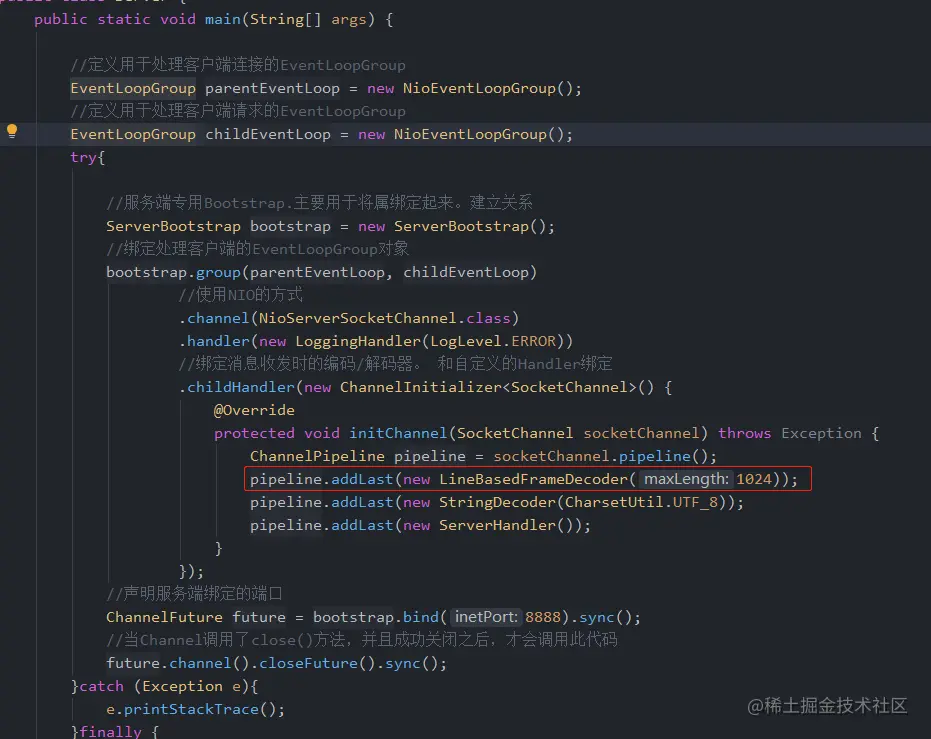931x739 pixels.
Task: Click the "ChannelInitializer" class name
Action: pyautogui.click(x=421, y=388)
